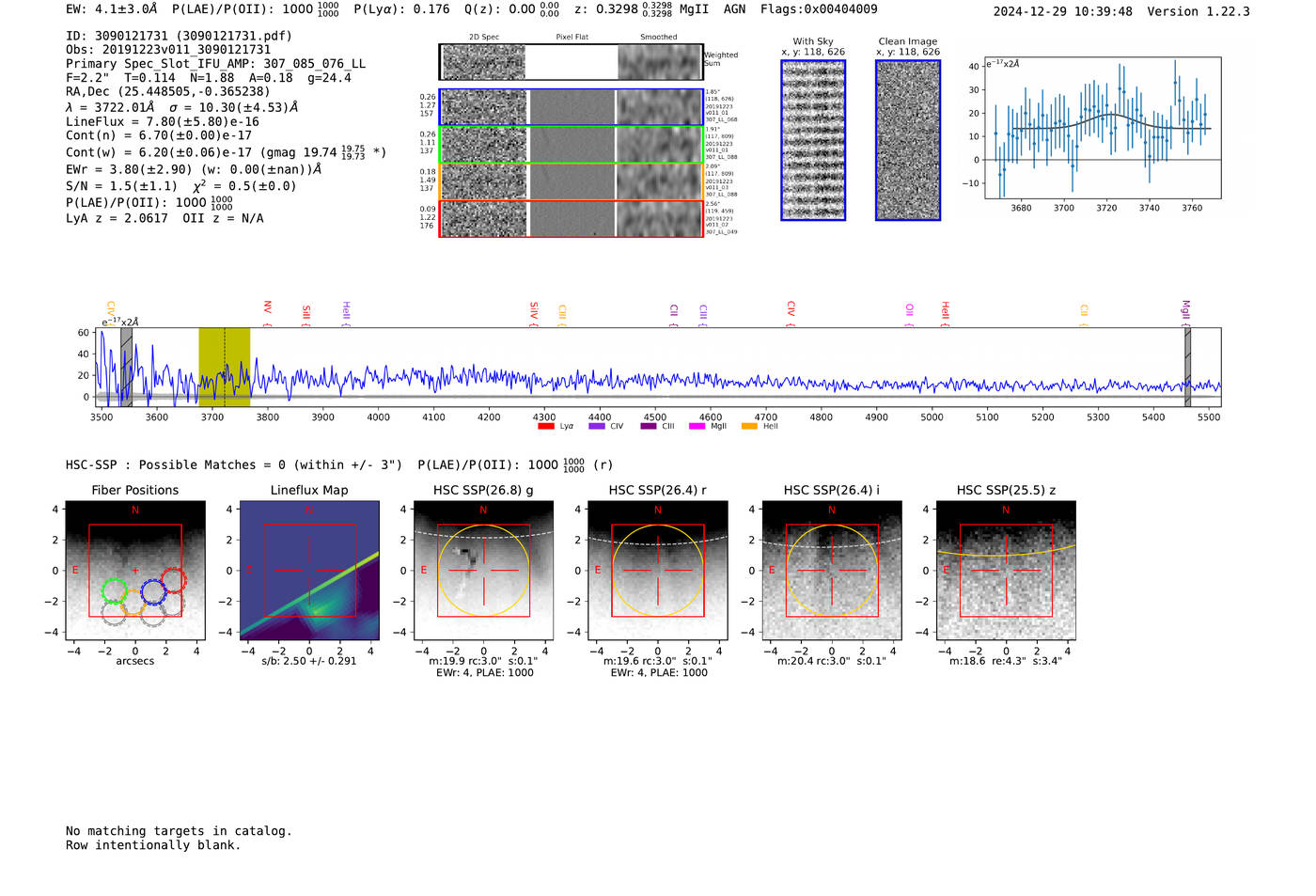The image size is (1316, 896).
Task: Open the Weighted Sum 2D spectrum strip
Action: tap(571, 62)
